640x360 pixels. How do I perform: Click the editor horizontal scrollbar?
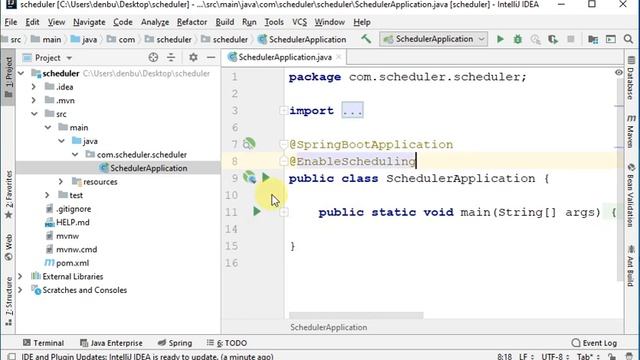(356, 315)
